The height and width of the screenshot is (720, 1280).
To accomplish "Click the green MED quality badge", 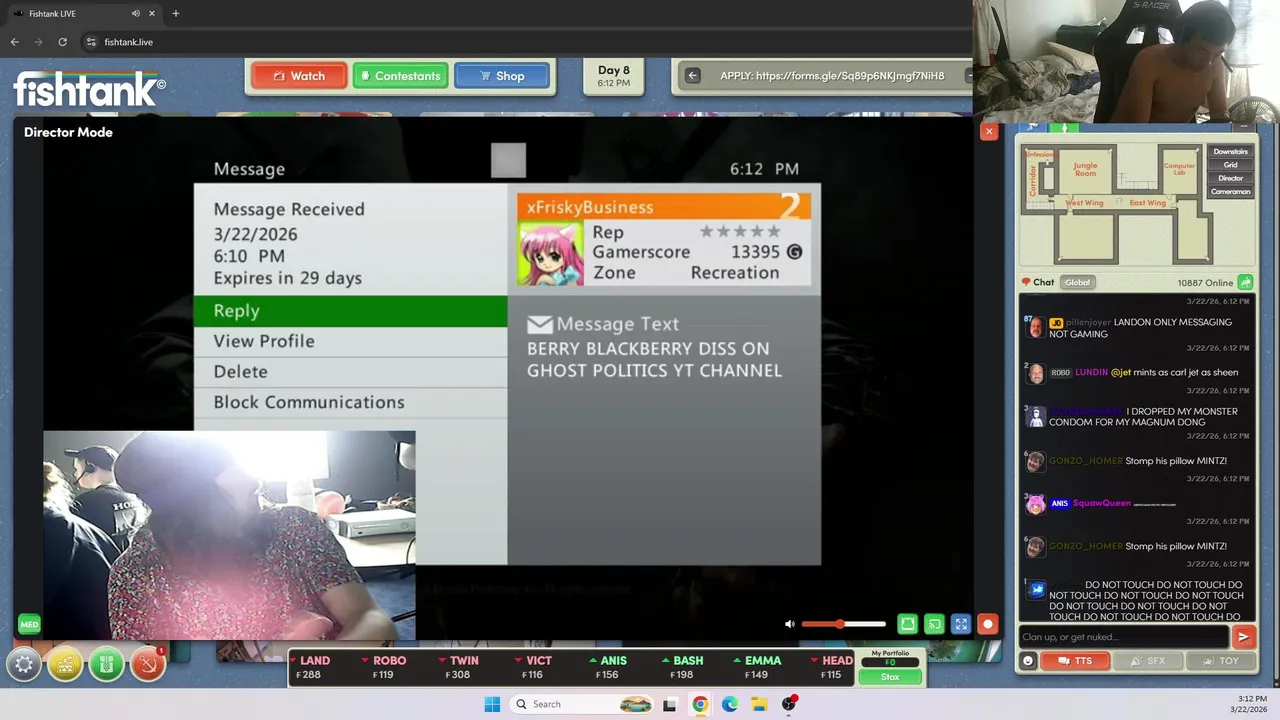I will (x=29, y=624).
